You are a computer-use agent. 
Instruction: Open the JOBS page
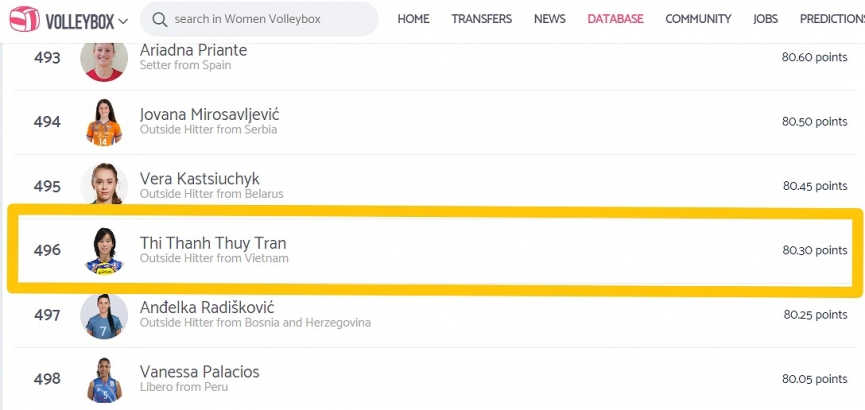[x=765, y=19]
